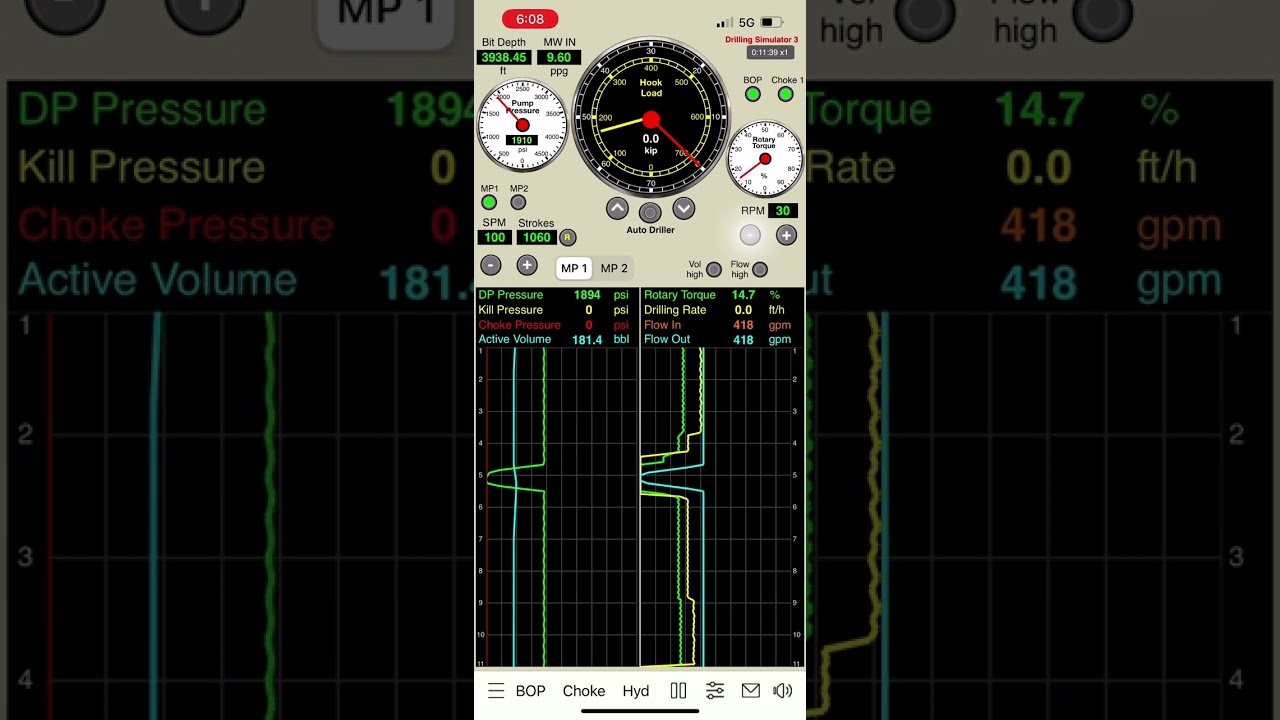Toggle sound with the speaker icon
This screenshot has width=1280, height=720.
click(783, 691)
